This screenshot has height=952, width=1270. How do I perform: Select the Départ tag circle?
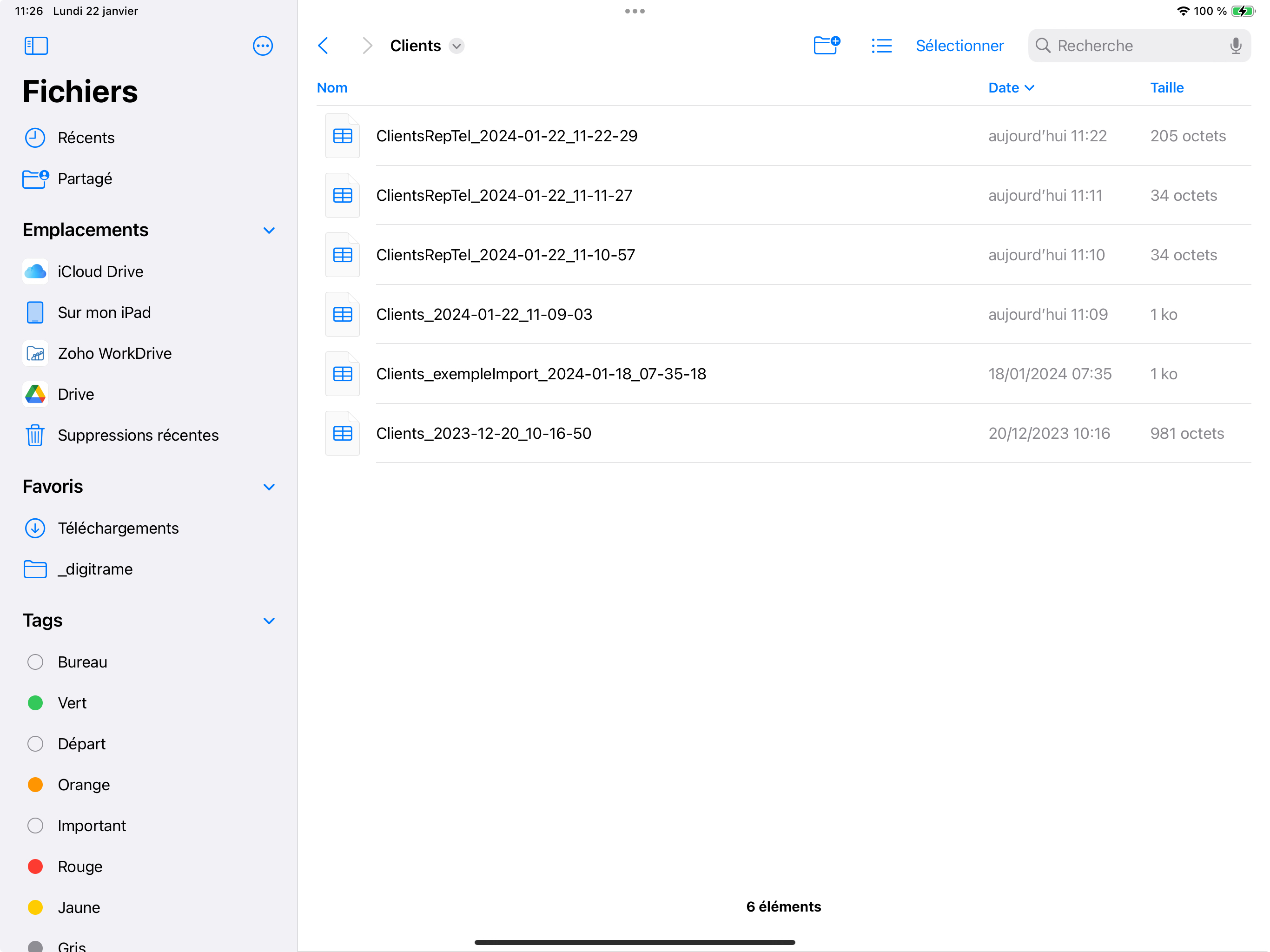point(35,744)
